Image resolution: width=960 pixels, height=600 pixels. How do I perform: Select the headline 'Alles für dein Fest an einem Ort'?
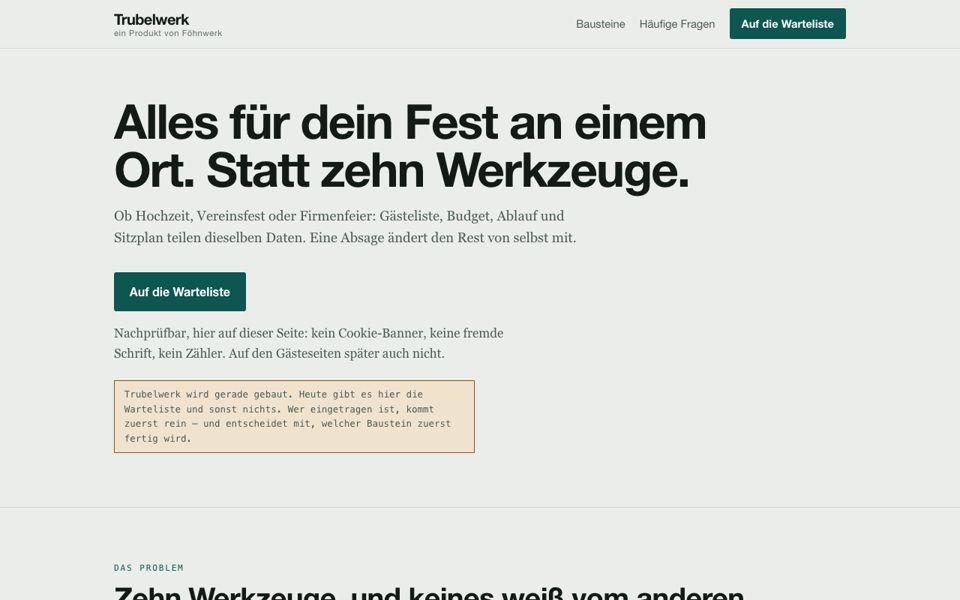click(x=410, y=147)
